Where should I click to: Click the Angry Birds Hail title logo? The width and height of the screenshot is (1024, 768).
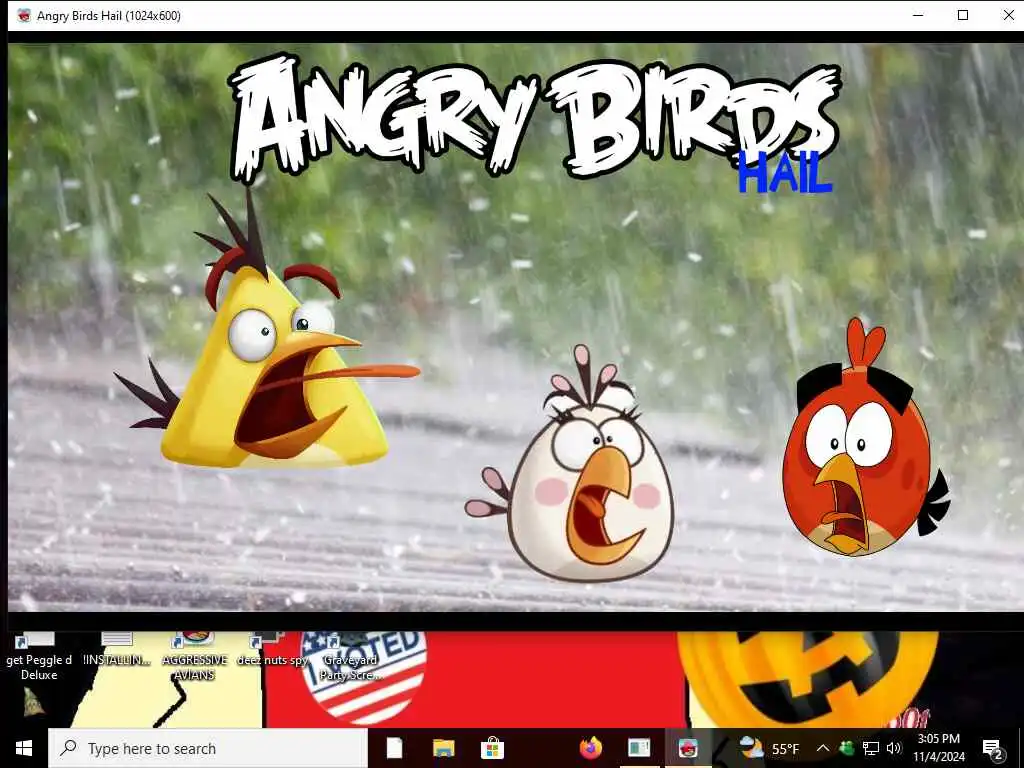[x=534, y=122]
